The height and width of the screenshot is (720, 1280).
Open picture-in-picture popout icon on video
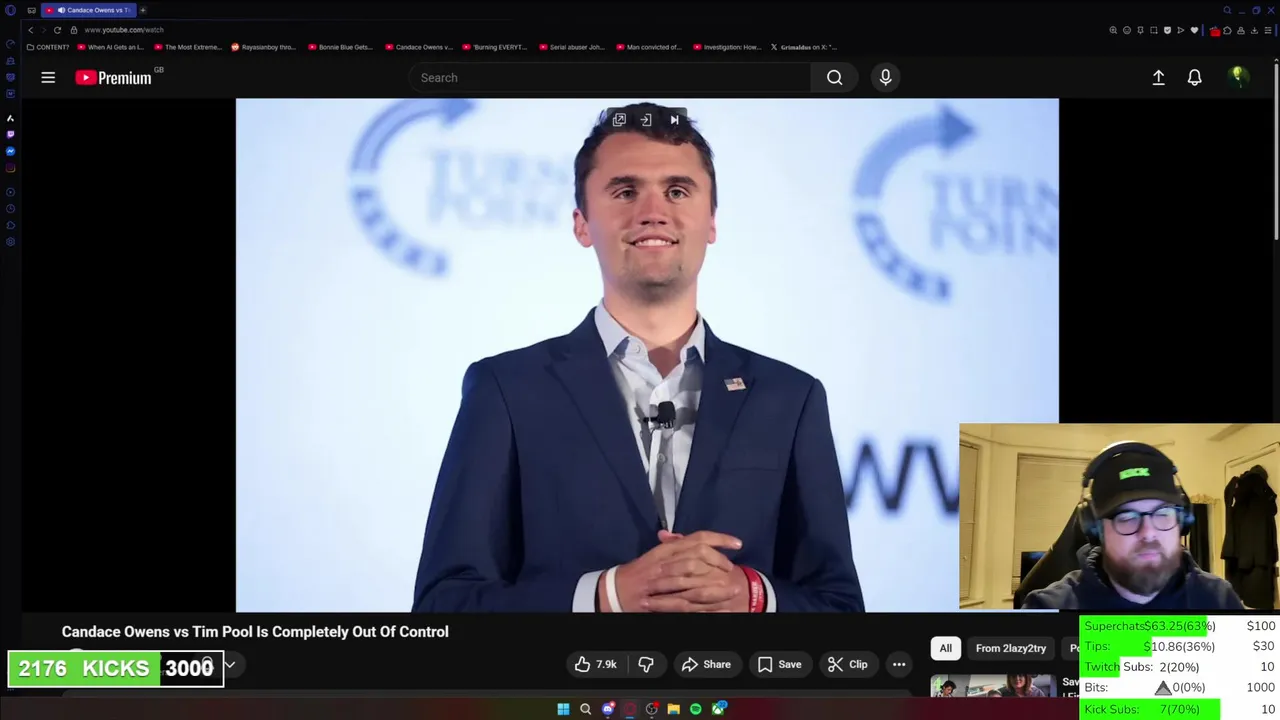[x=619, y=120]
